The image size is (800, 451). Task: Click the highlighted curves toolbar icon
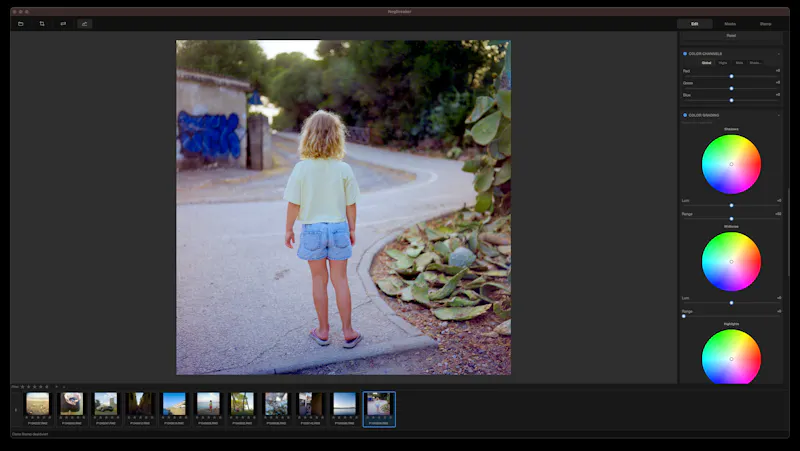pyautogui.click(x=85, y=24)
